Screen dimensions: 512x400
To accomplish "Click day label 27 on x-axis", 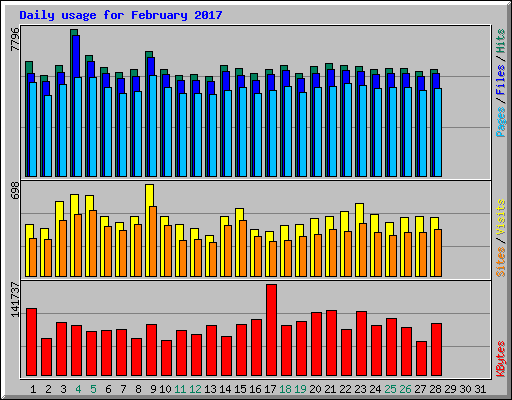I will click(x=421, y=389).
